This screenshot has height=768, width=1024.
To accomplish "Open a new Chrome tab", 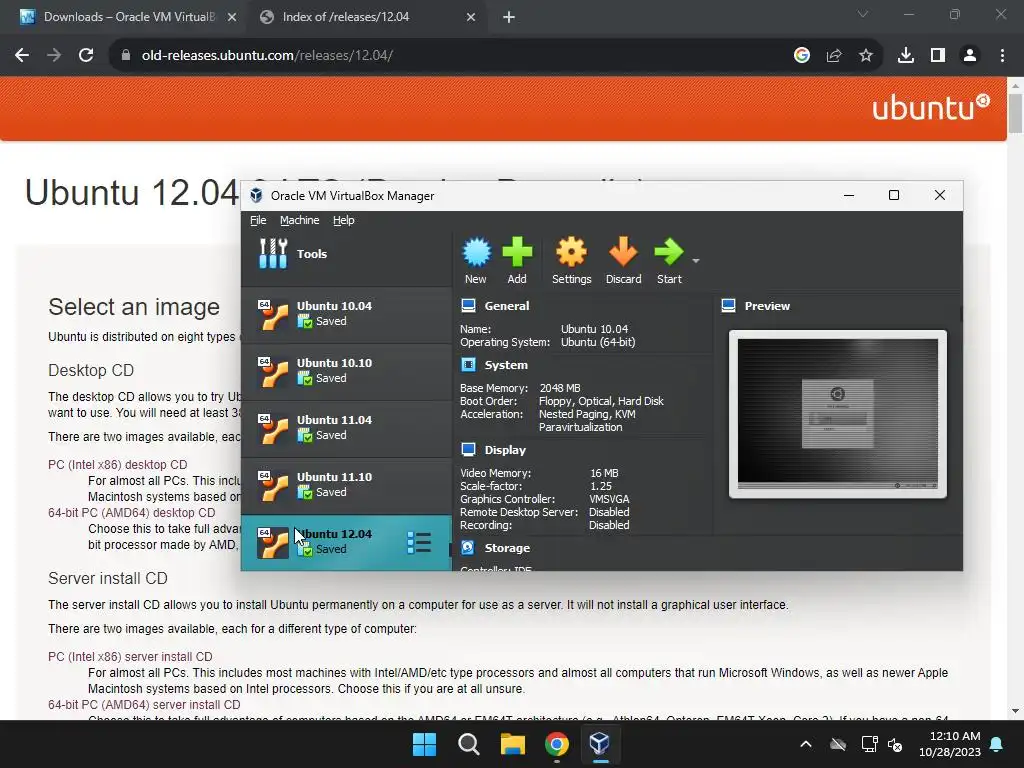I will pos(509,17).
